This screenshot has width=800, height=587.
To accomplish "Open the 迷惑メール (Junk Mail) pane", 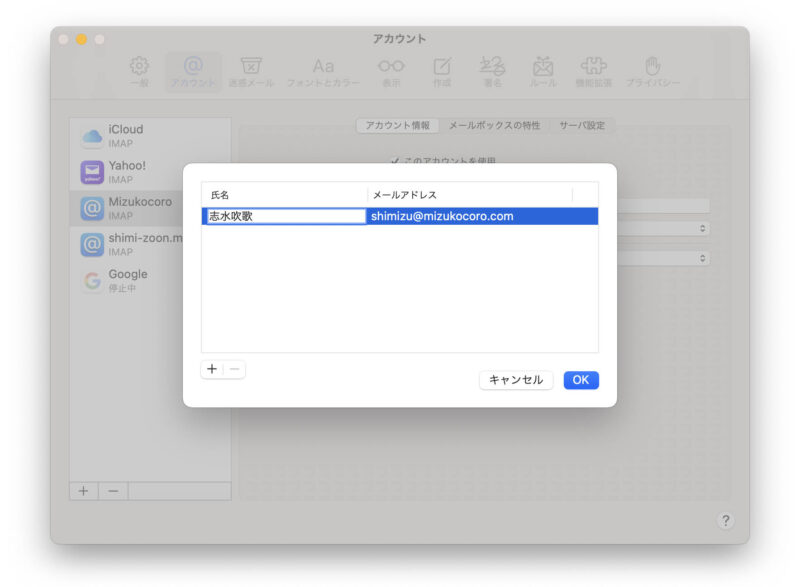I will point(251,72).
